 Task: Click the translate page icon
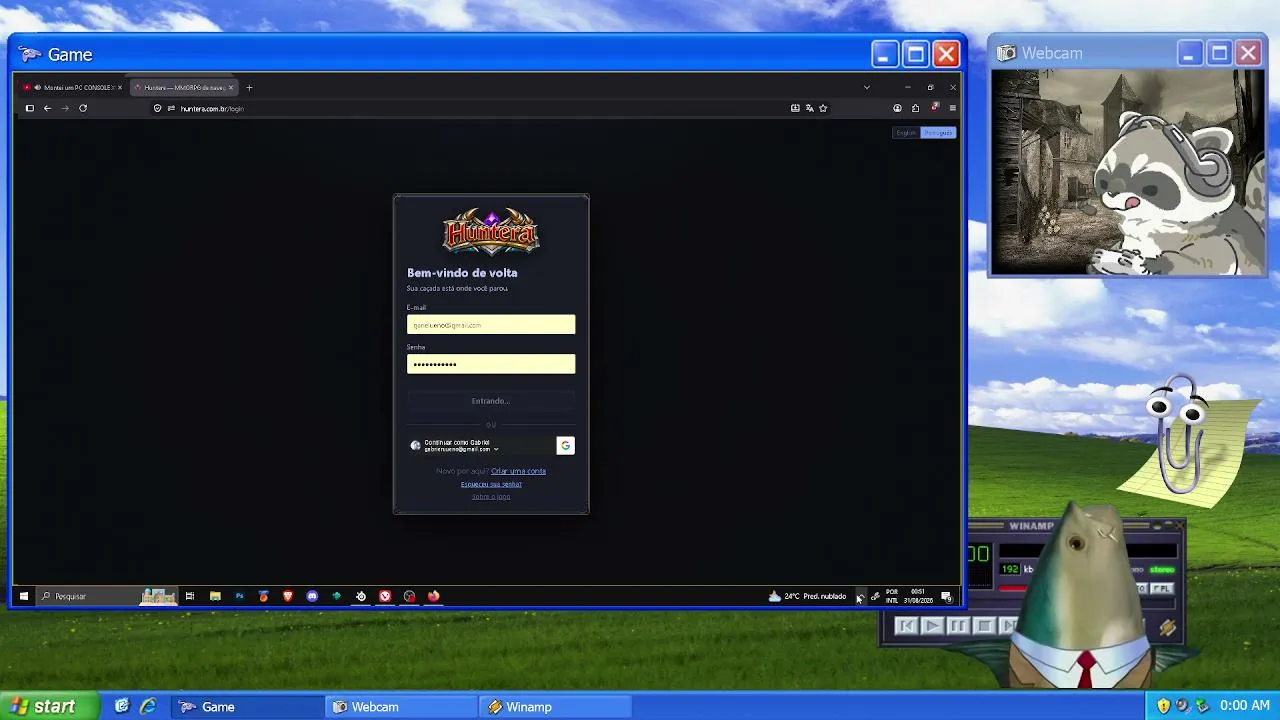(809, 108)
